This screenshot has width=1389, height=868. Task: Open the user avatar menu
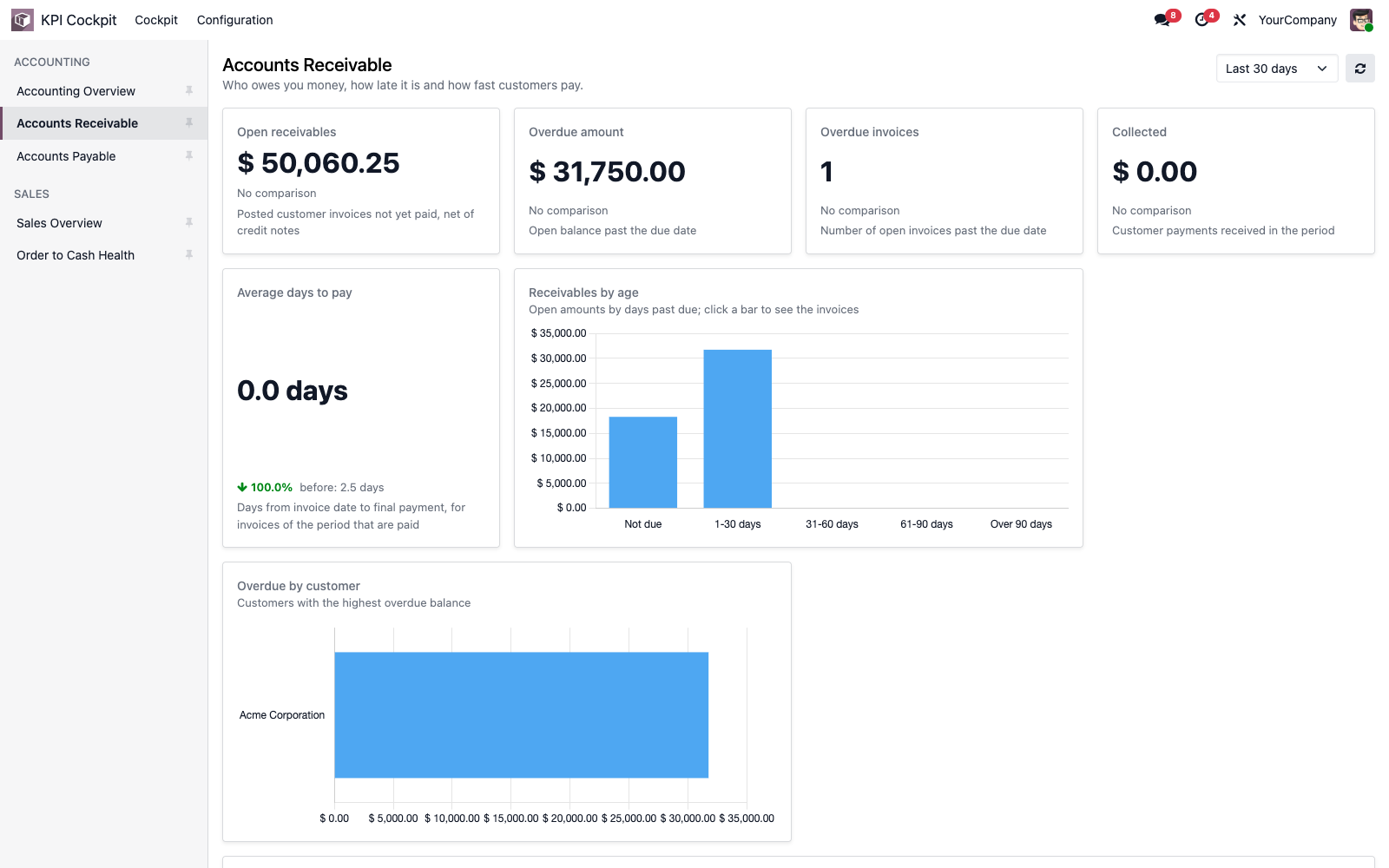click(1360, 20)
